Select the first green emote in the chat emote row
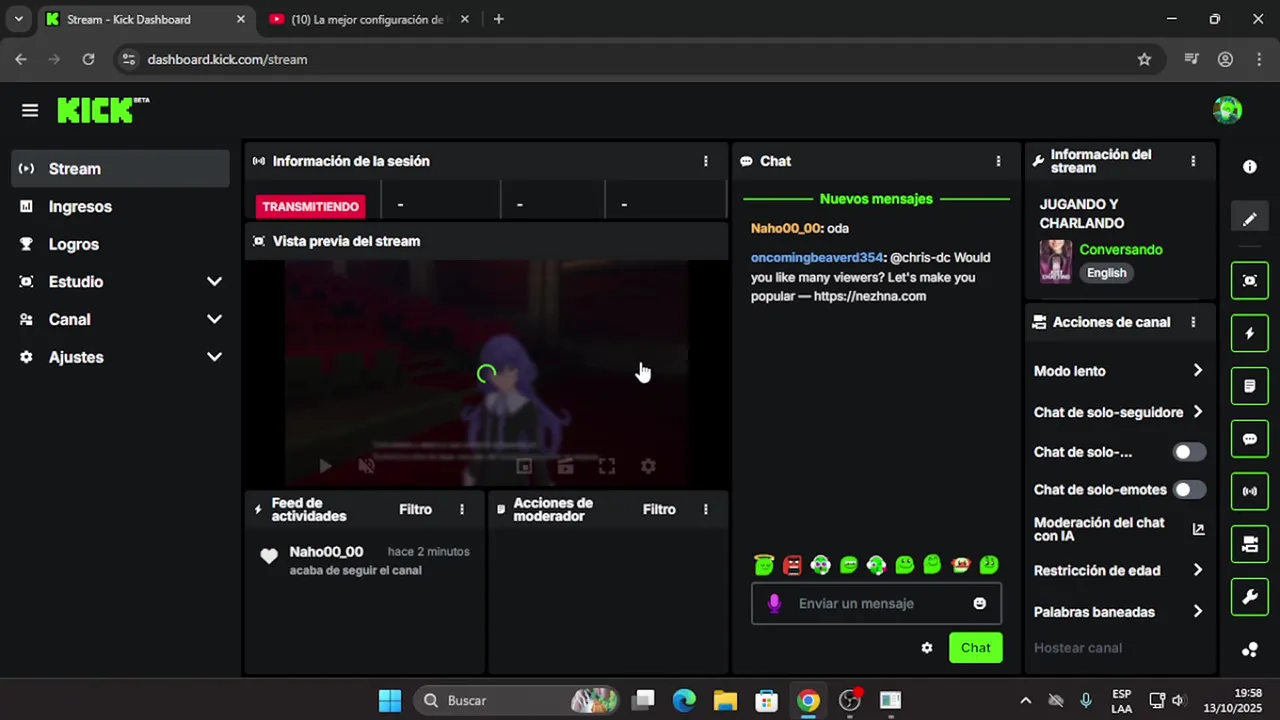This screenshot has width=1280, height=720. [764, 565]
